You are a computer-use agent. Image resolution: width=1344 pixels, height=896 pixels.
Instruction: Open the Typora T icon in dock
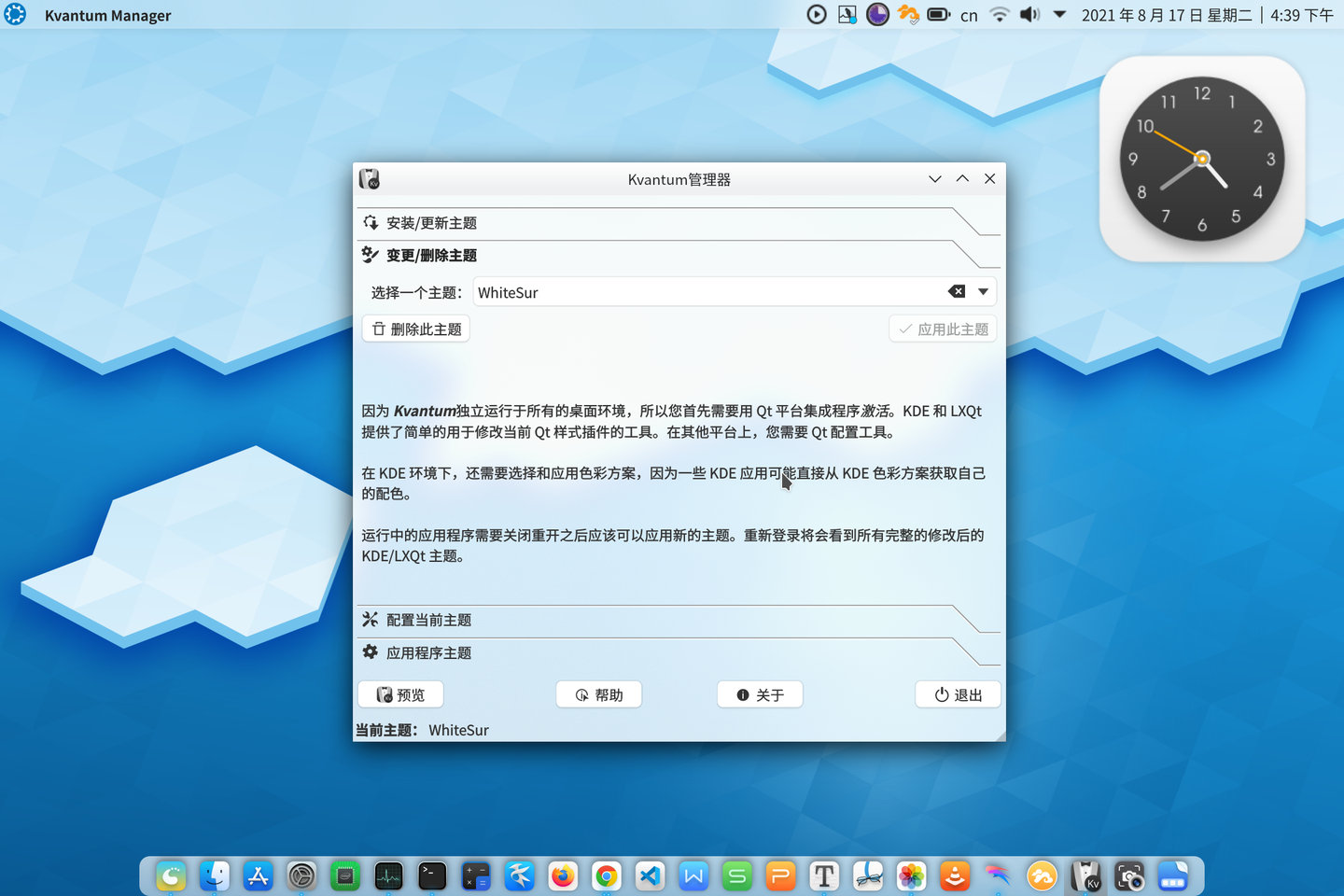(x=824, y=875)
